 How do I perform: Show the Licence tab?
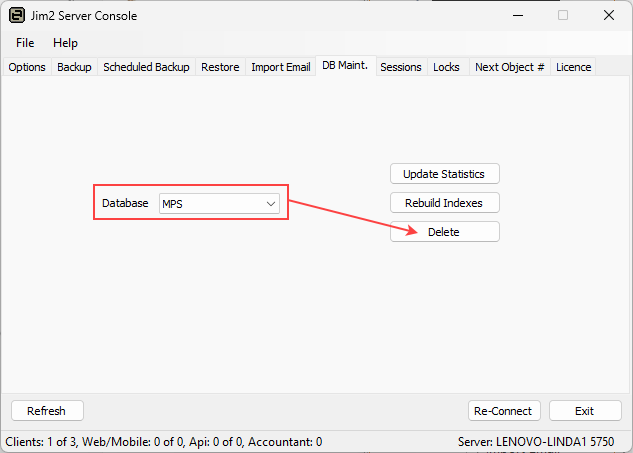574,67
